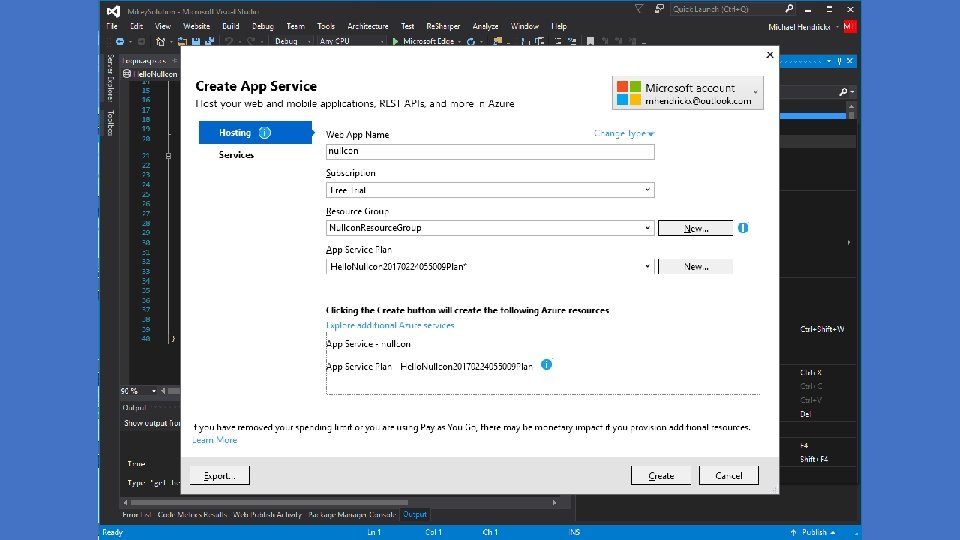The image size is (960, 540).
Task: Click the Microsoft account logo tile
Action: pos(628,94)
